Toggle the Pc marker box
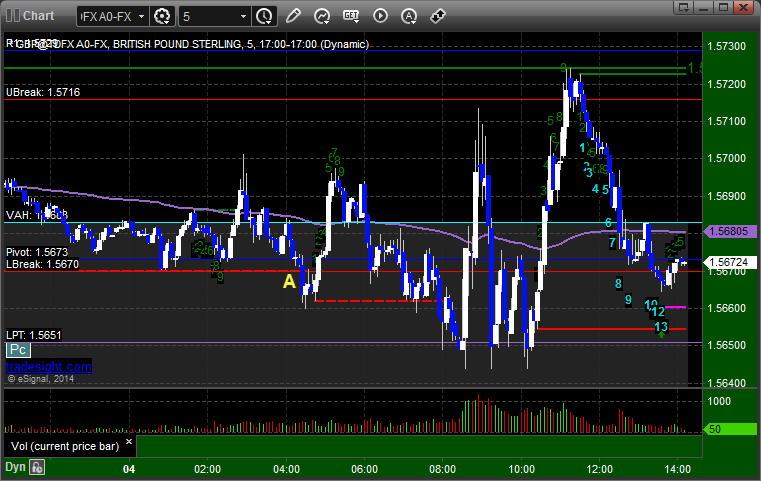This screenshot has width=761, height=481. tap(17, 350)
